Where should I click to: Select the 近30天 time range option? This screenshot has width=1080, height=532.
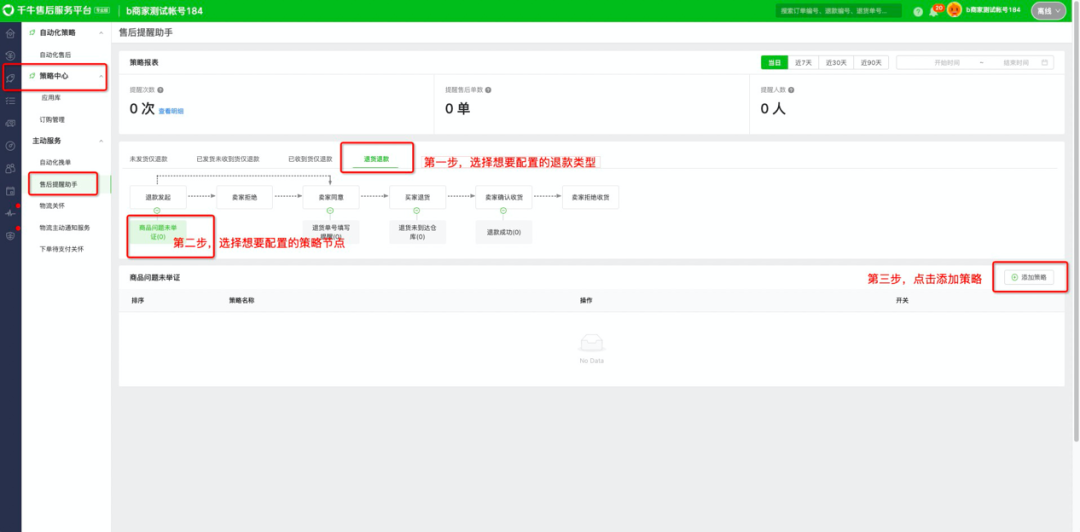[837, 62]
